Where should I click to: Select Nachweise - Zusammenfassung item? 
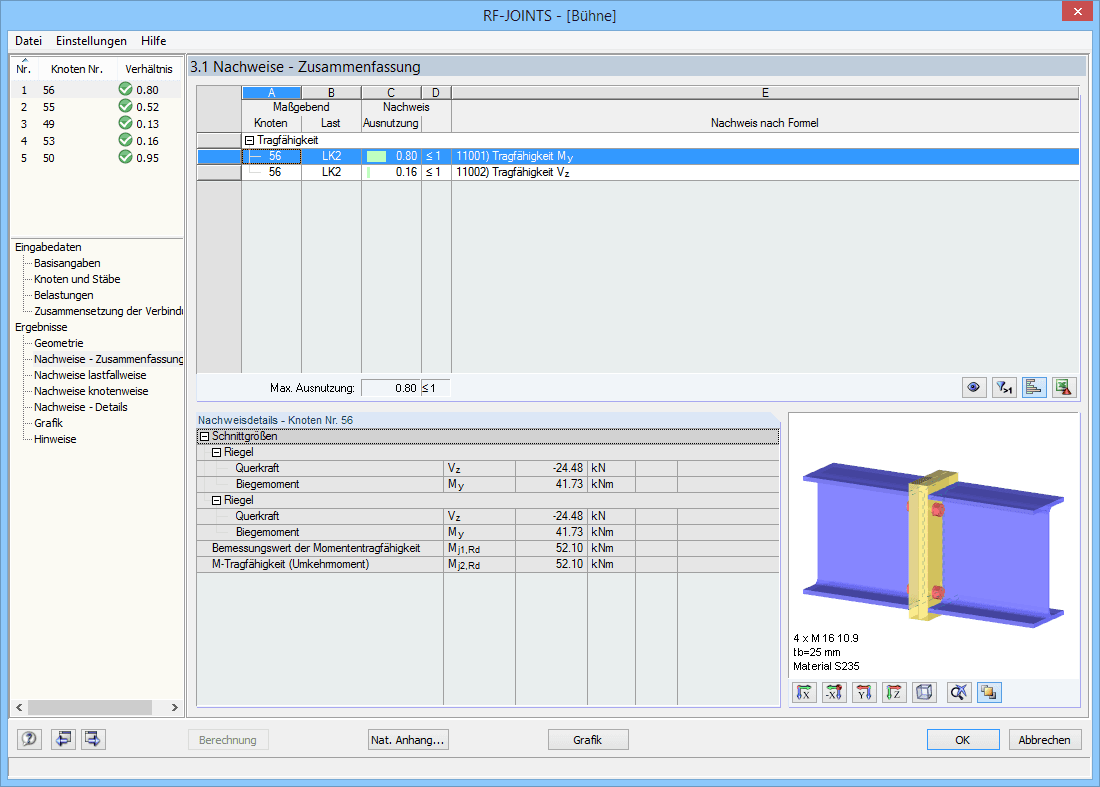click(109, 359)
